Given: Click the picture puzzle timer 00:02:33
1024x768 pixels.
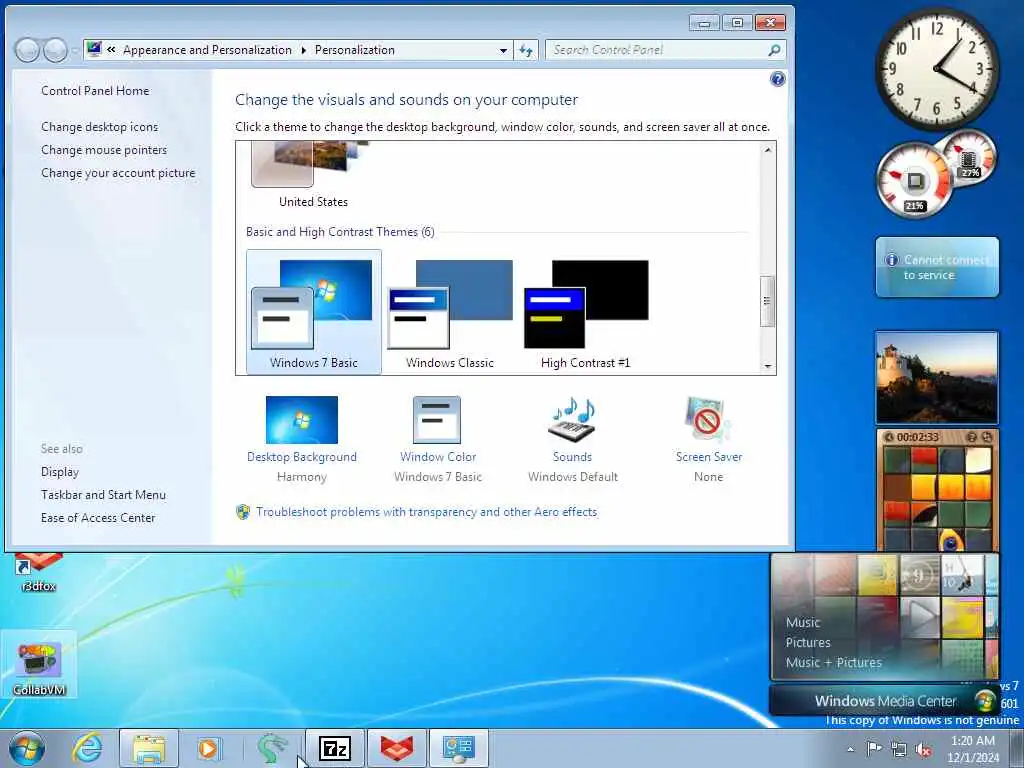Looking at the screenshot, I should tap(918, 437).
